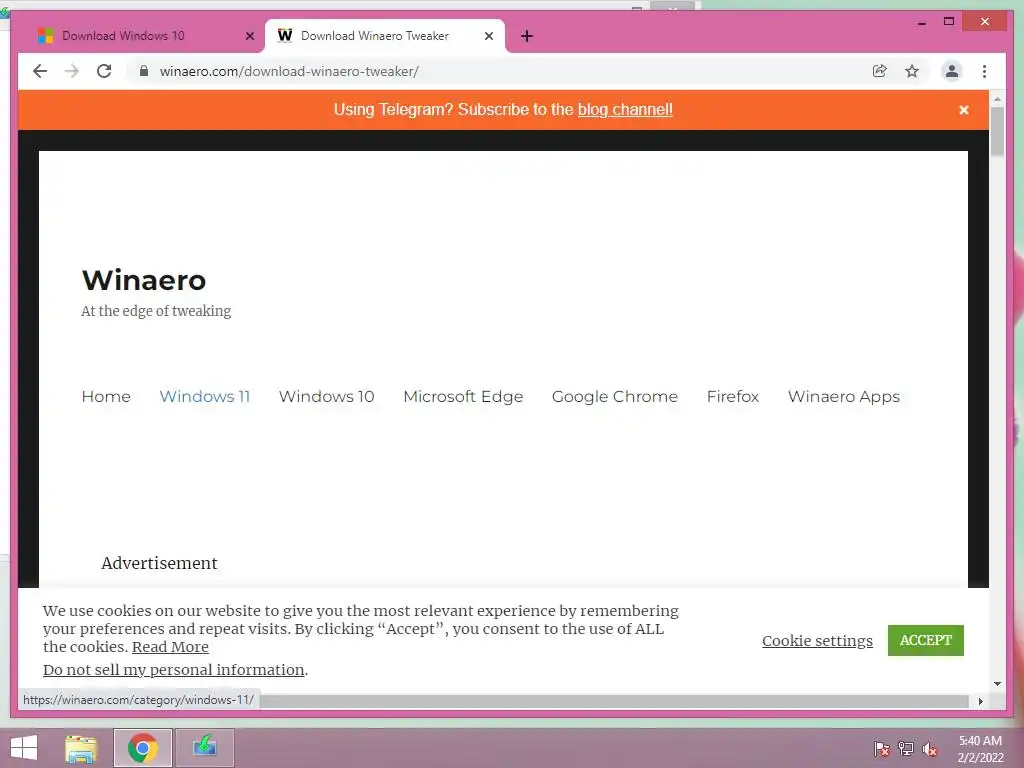Dismiss the orange Telegram banner
Screen dimensions: 1024x768
click(x=963, y=110)
